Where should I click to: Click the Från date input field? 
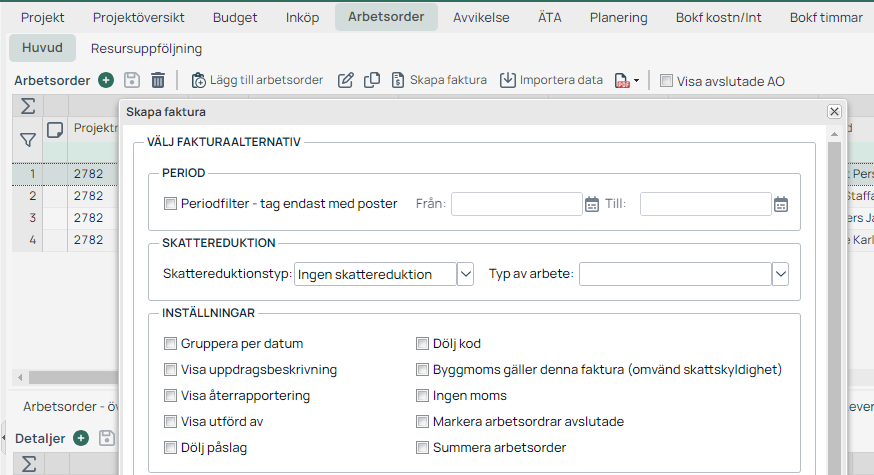pos(516,204)
